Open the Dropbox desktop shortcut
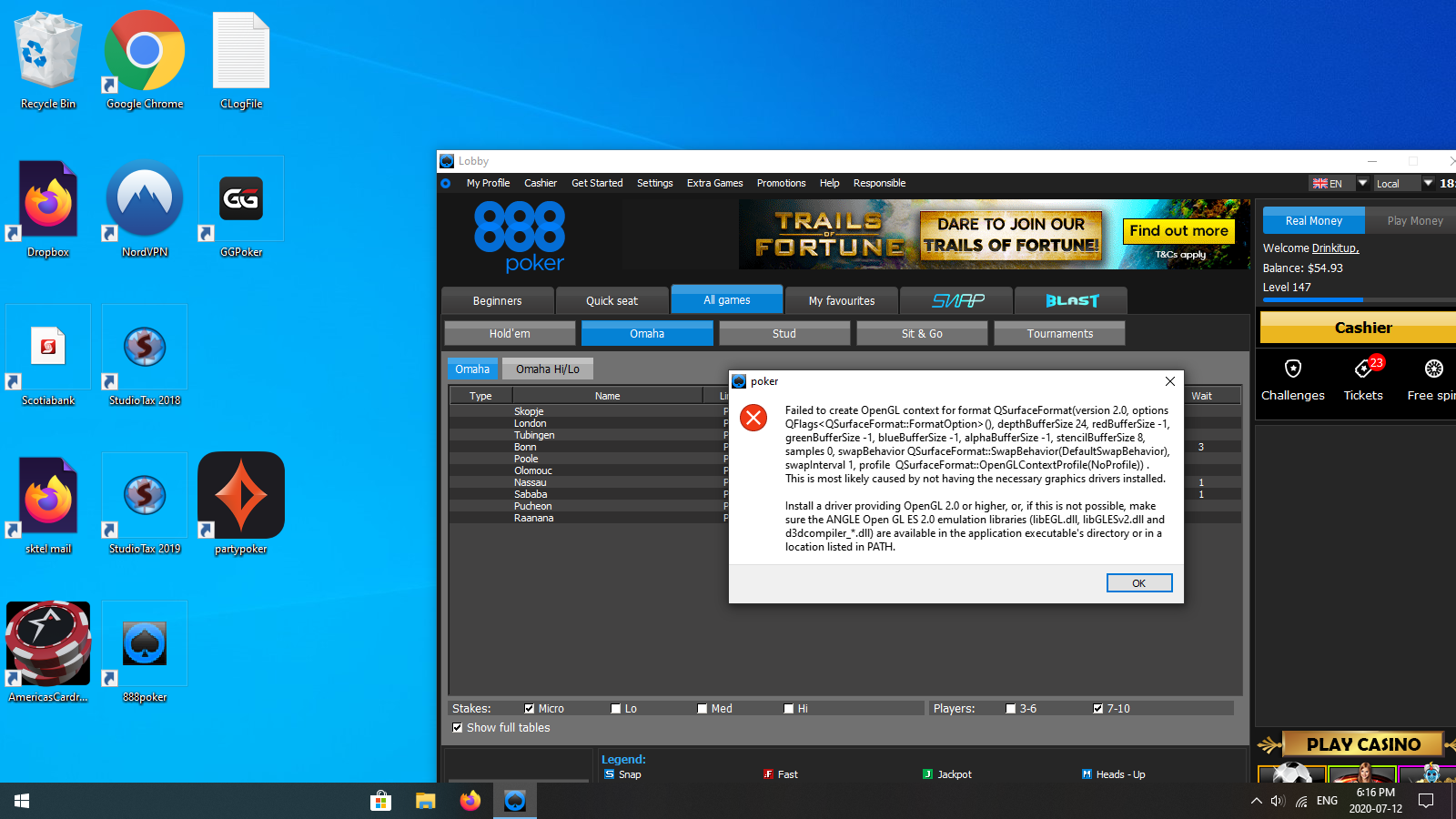Image resolution: width=1456 pixels, height=819 pixels. [48, 209]
